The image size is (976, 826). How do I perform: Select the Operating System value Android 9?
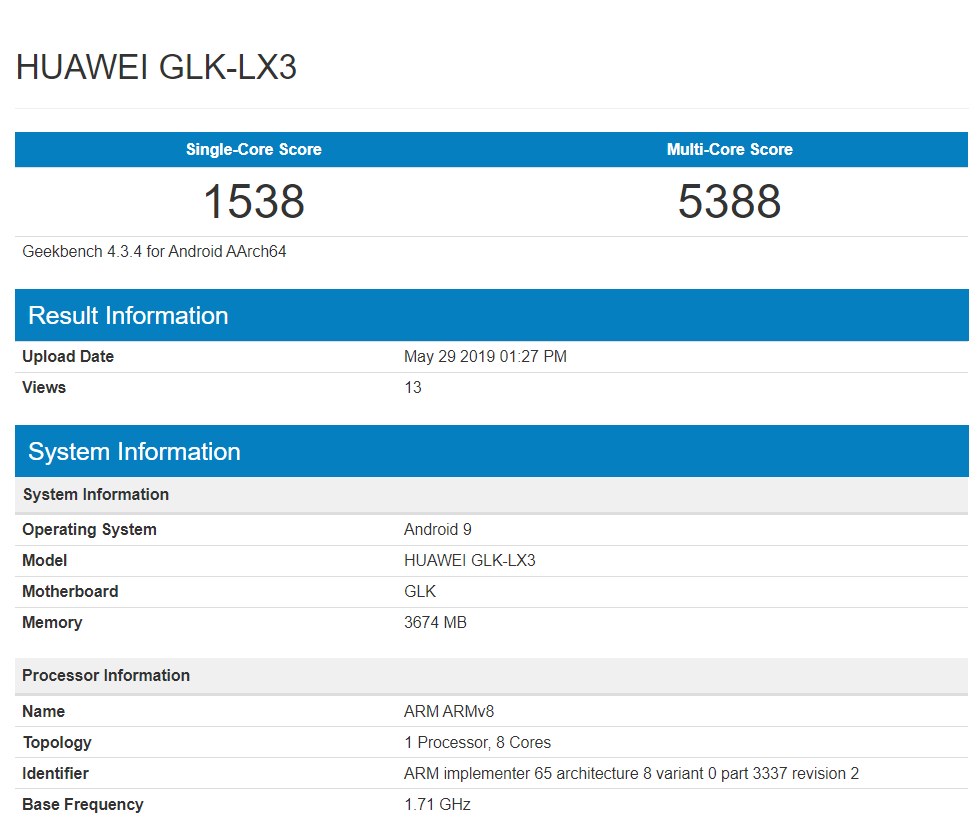(x=438, y=529)
